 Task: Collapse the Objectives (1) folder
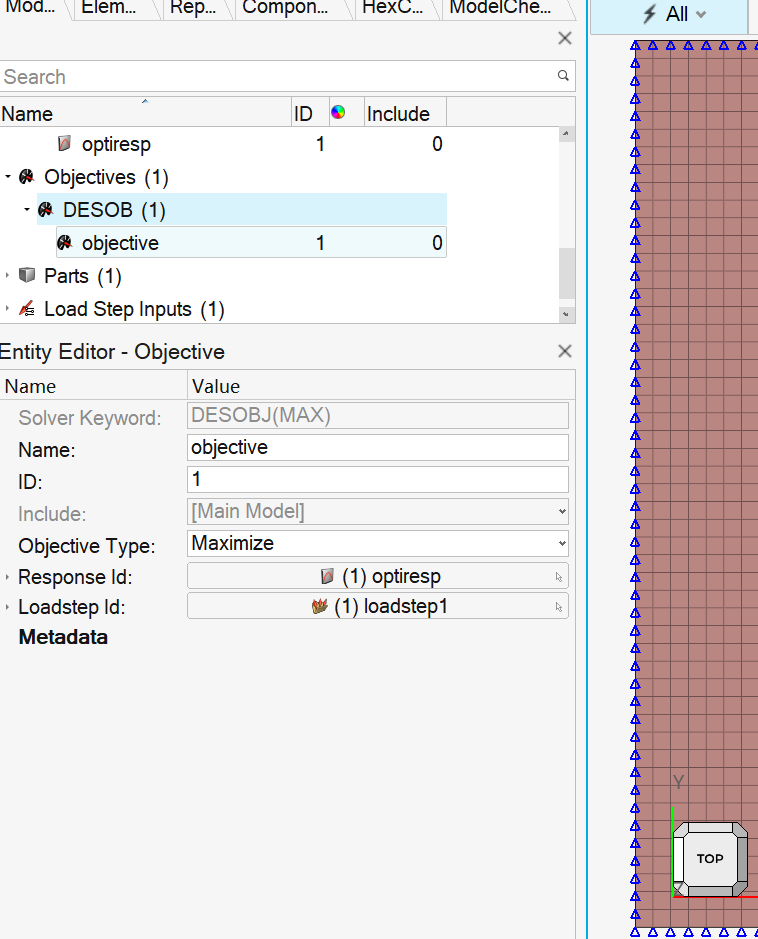[8, 177]
